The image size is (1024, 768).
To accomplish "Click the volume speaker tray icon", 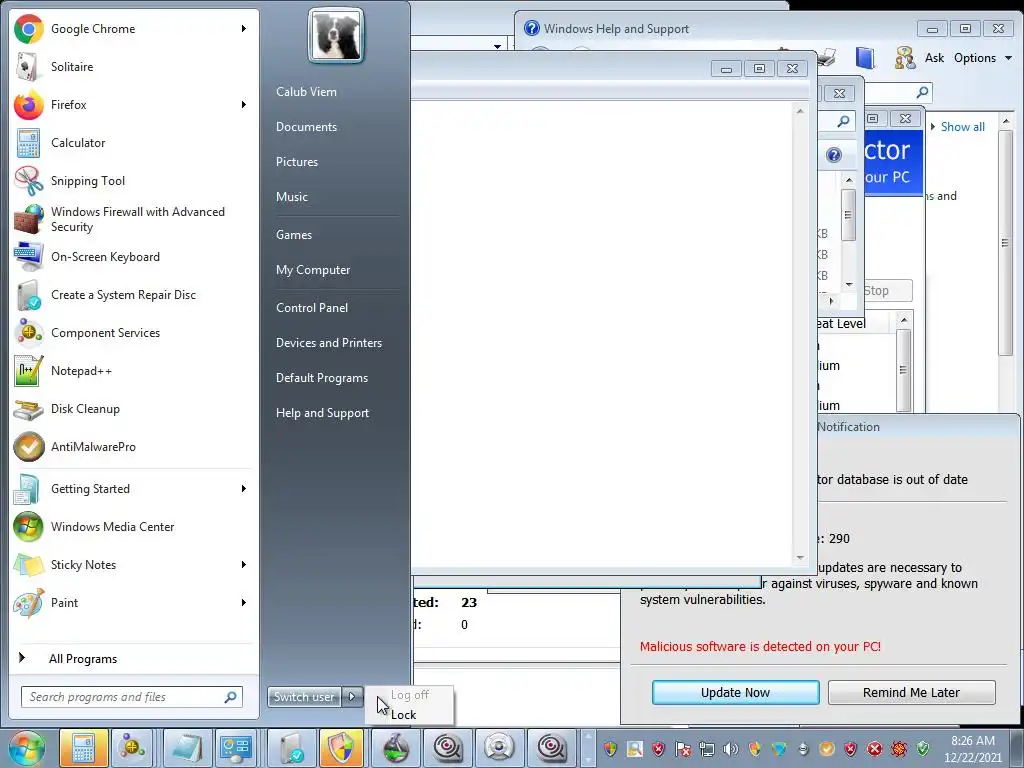I will point(730,748).
